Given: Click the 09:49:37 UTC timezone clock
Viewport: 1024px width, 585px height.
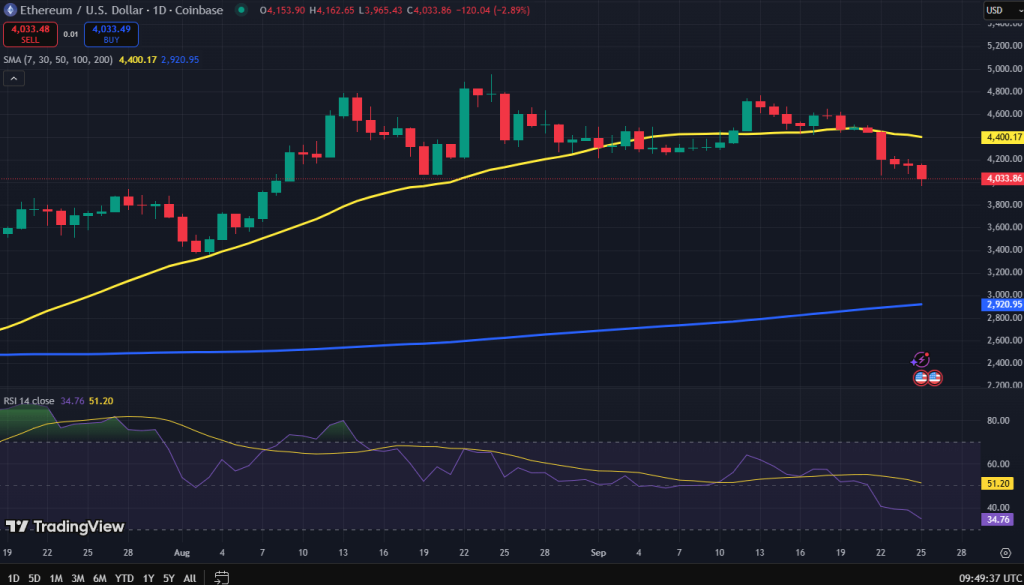Looking at the screenshot, I should point(989,578).
